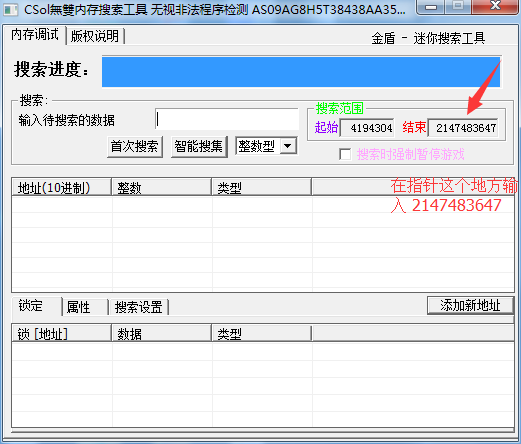
Task: Click the 锁 [地址] column header
Action: point(61,334)
